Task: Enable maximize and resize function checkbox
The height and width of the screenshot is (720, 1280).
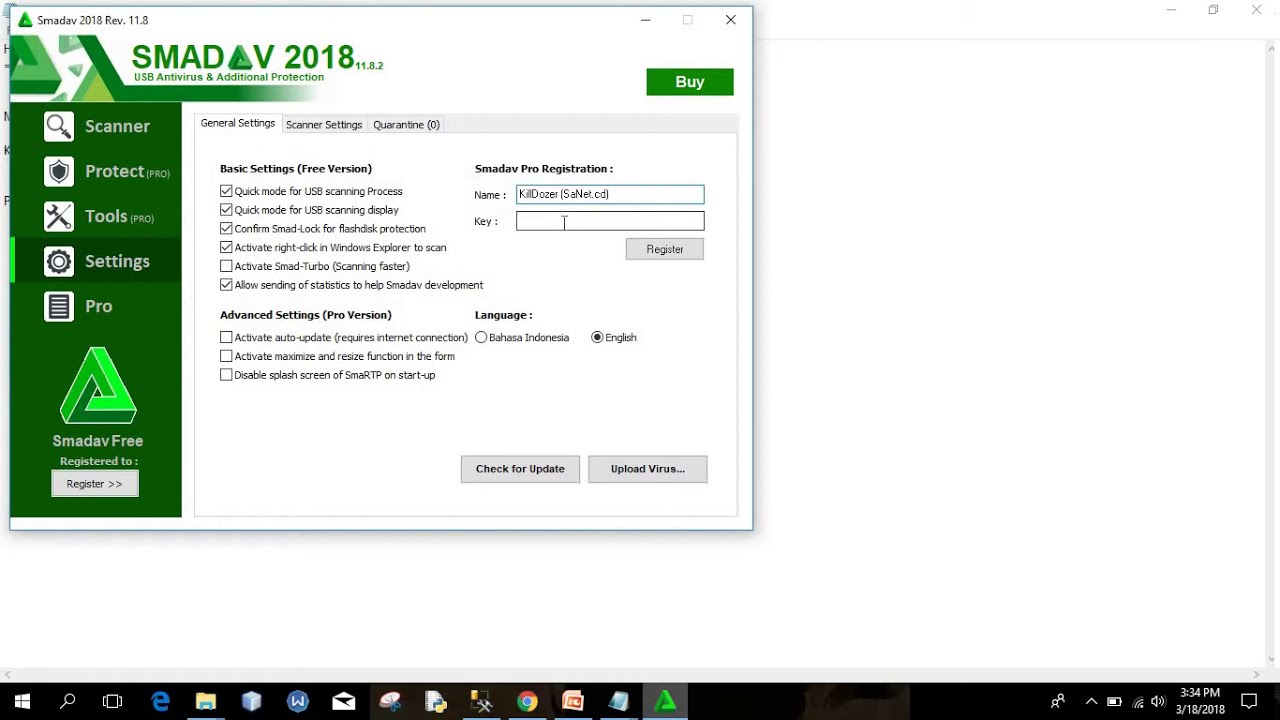Action: 226,356
